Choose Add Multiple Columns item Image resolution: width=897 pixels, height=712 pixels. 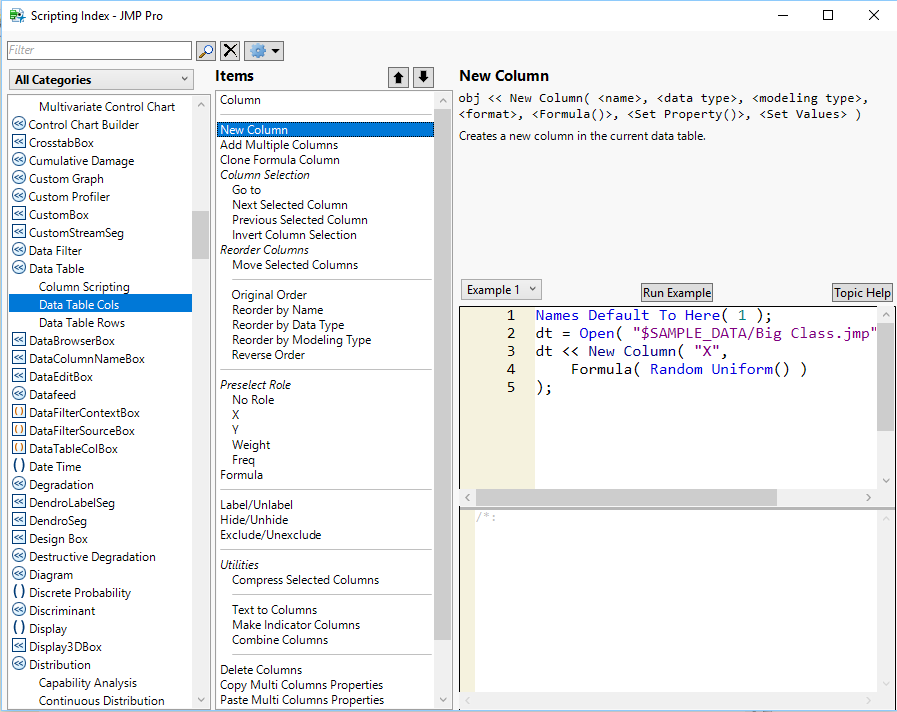click(x=279, y=145)
